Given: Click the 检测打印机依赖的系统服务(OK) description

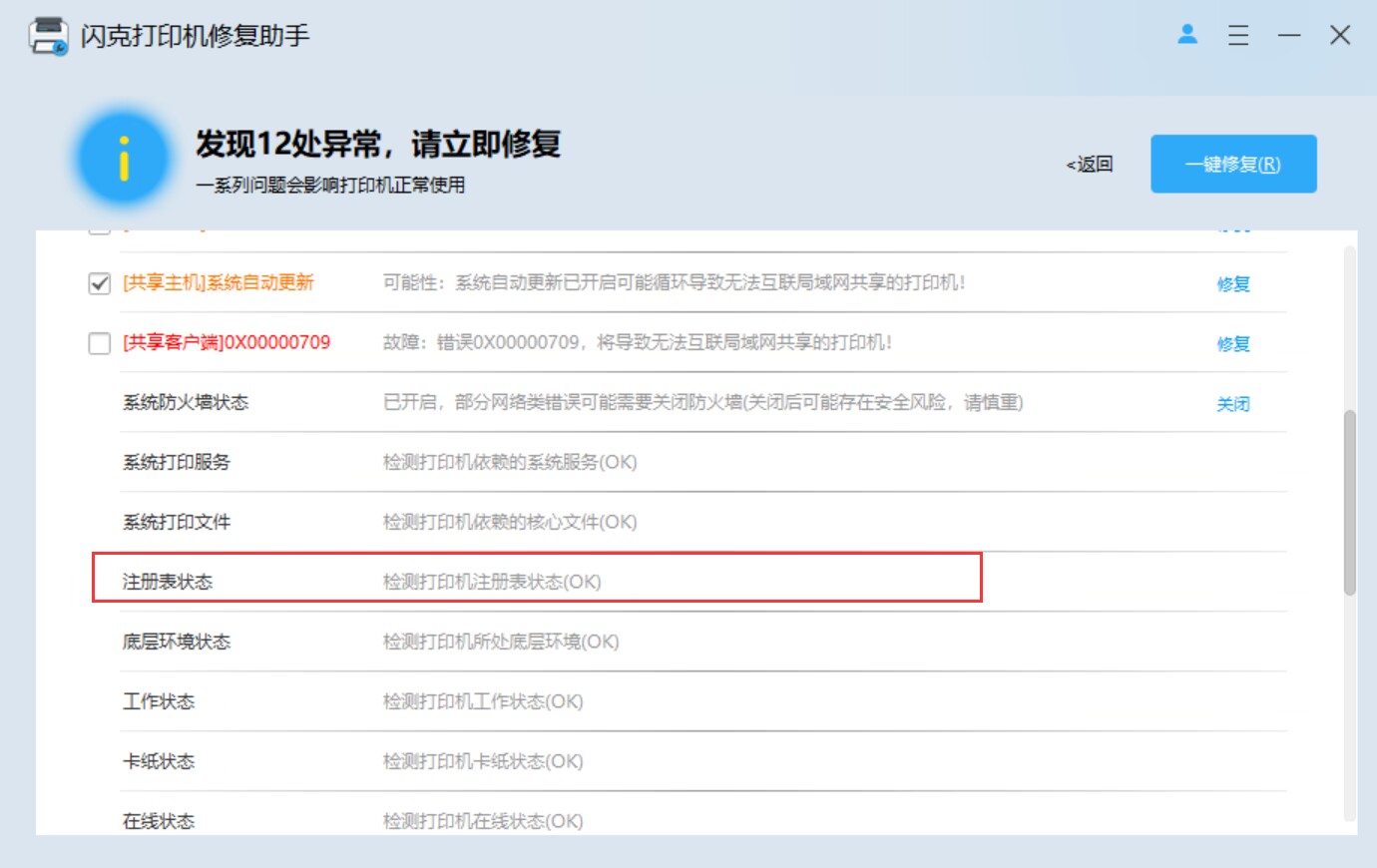Looking at the screenshot, I should 510,462.
